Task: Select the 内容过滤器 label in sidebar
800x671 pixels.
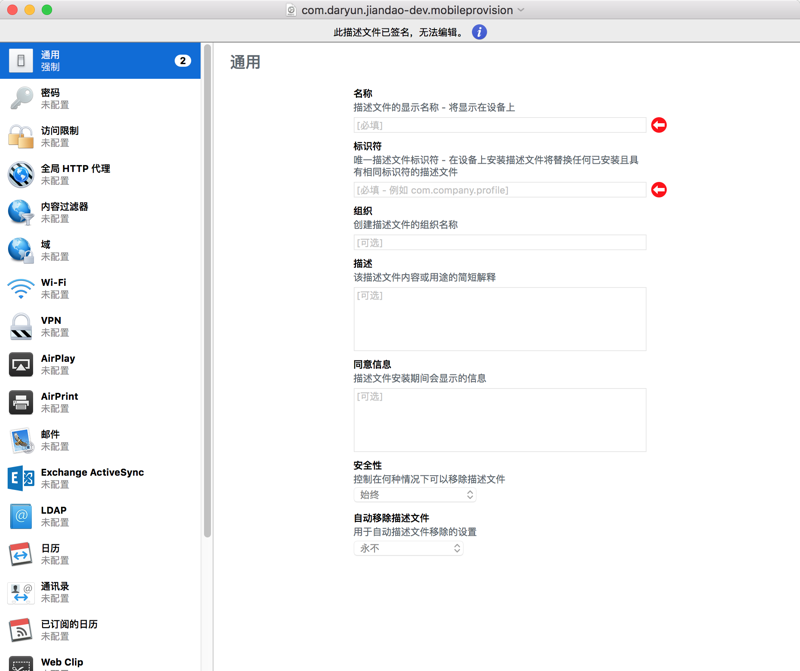Action: [64, 207]
